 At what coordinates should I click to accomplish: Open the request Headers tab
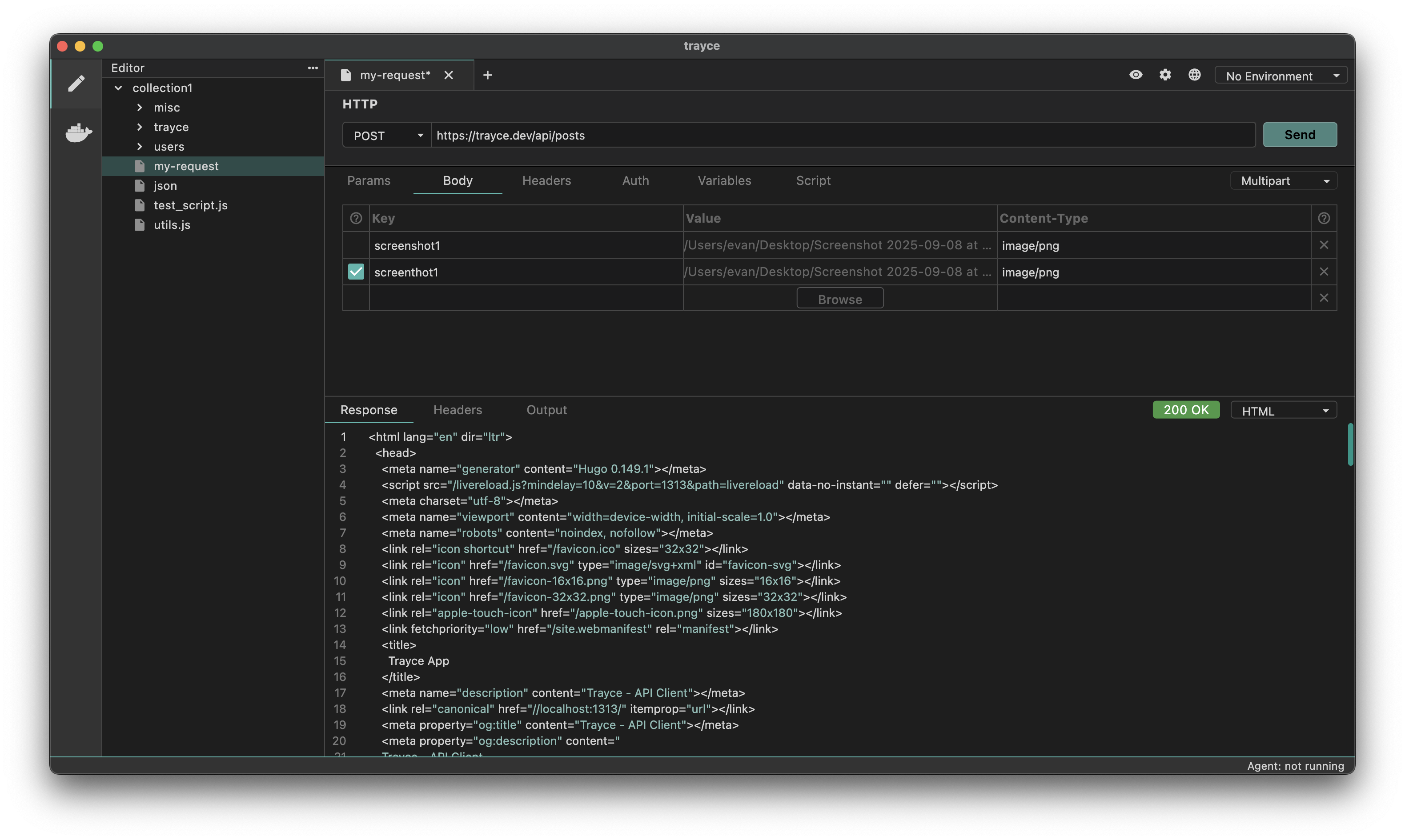tap(546, 180)
